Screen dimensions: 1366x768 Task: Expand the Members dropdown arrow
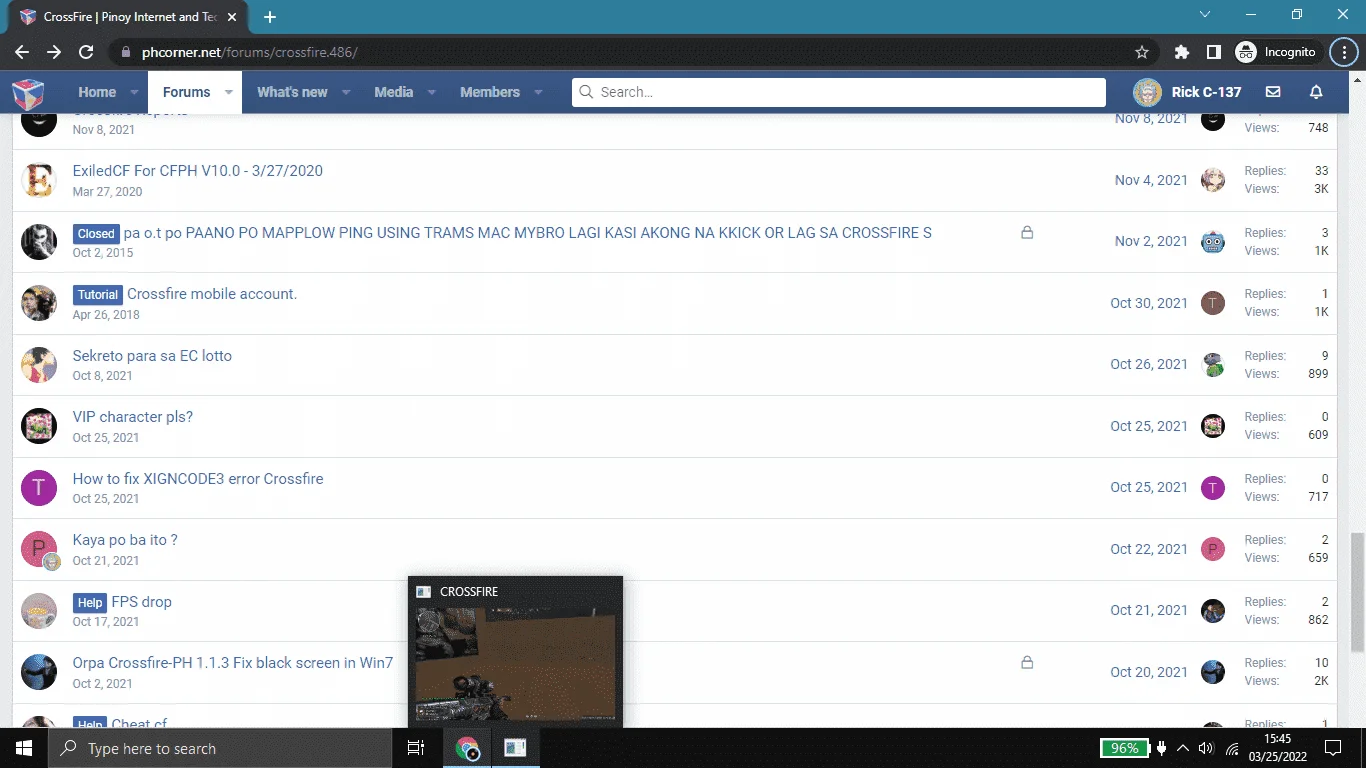pos(538,93)
